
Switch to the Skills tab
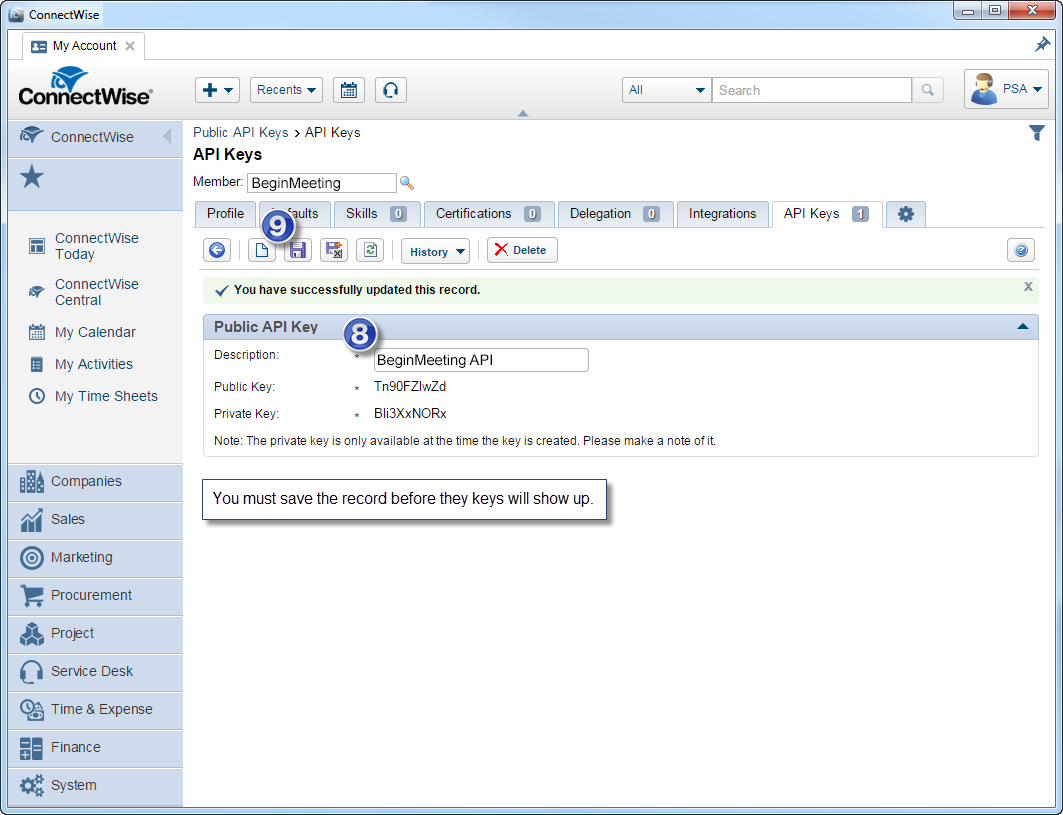pos(377,214)
